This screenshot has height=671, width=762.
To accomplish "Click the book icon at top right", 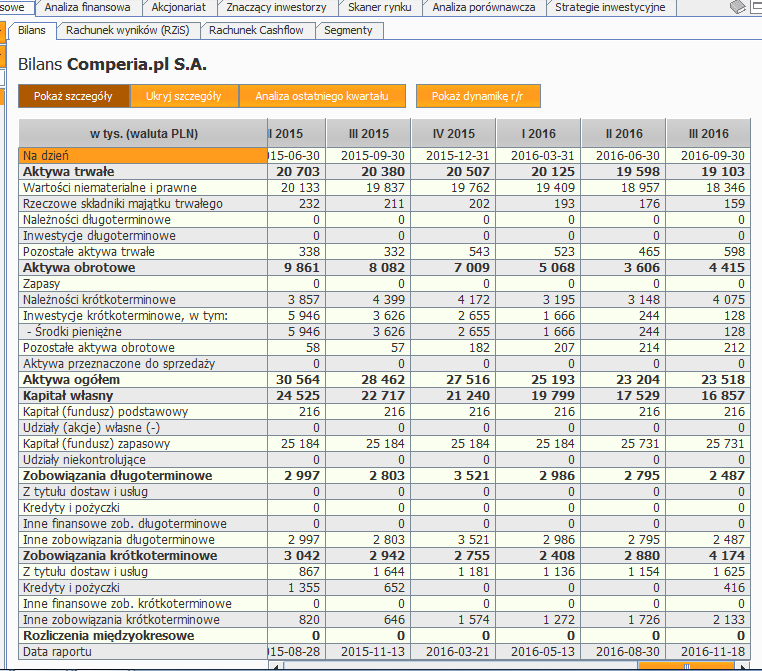I will pos(738,7).
